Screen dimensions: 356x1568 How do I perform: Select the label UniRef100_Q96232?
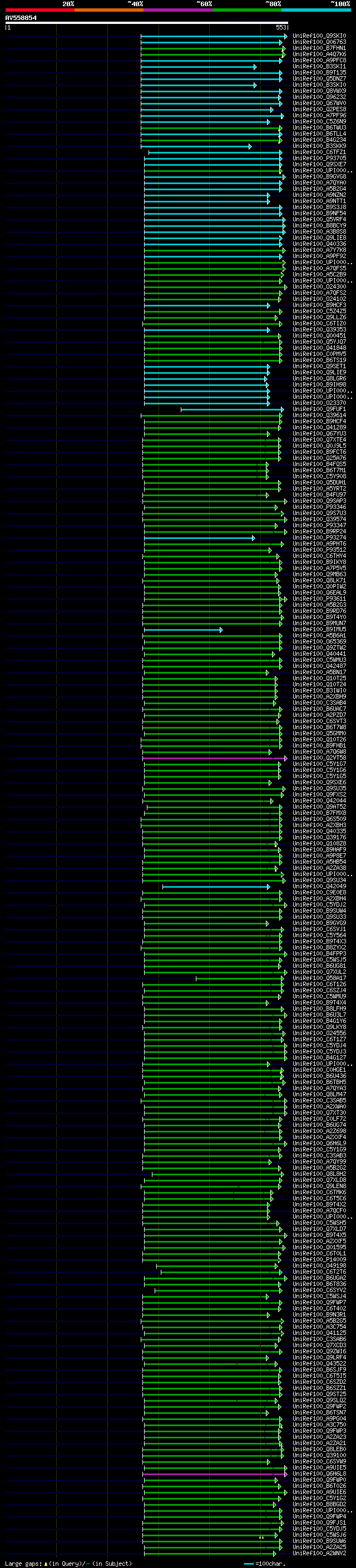(319, 97)
